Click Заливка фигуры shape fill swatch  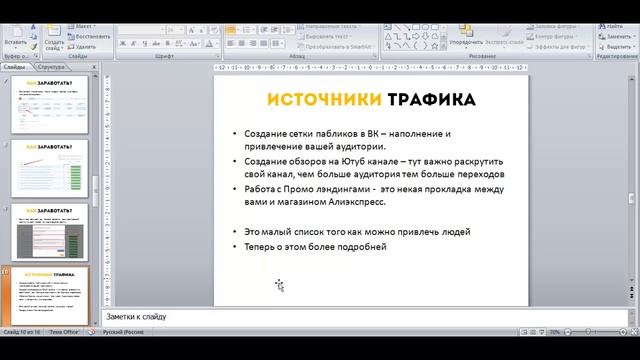tap(531, 27)
